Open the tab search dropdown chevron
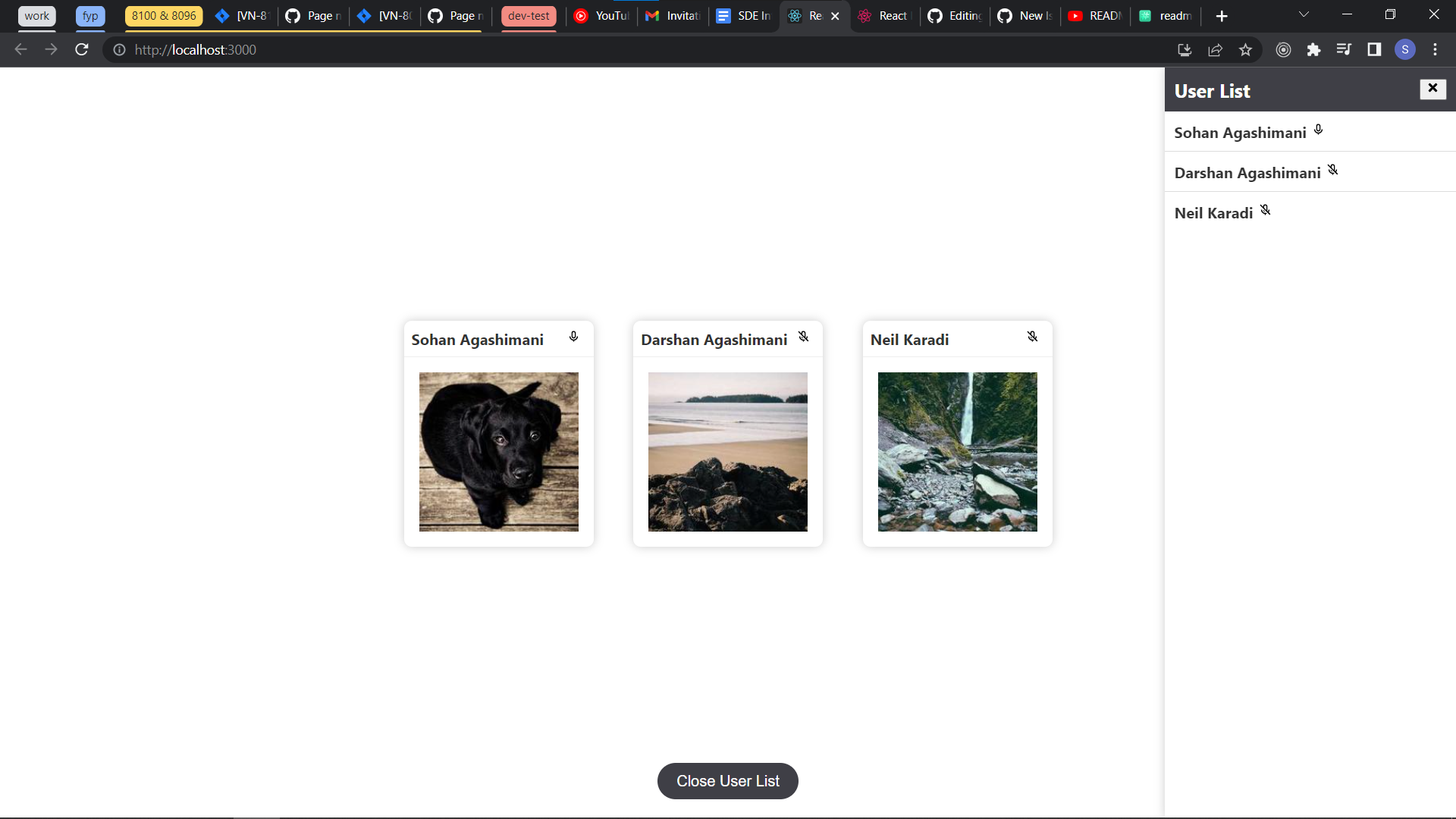This screenshot has height=819, width=1456. pos(1304,15)
